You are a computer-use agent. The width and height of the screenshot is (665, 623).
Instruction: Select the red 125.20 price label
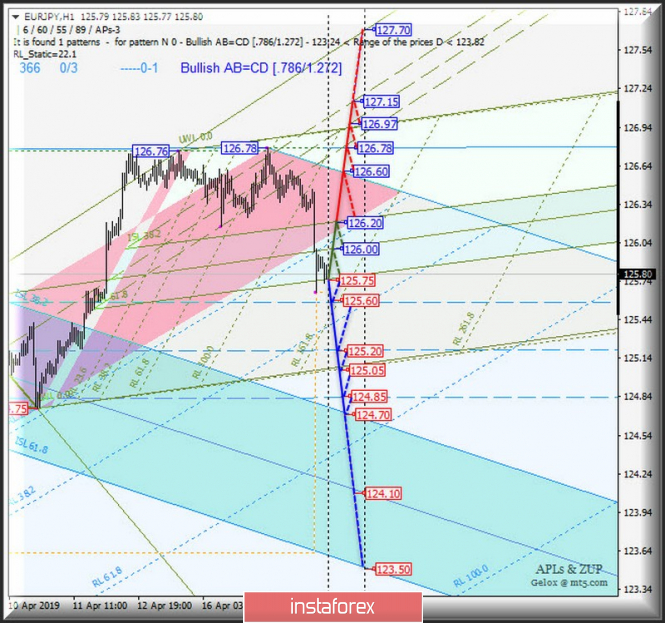coord(365,351)
